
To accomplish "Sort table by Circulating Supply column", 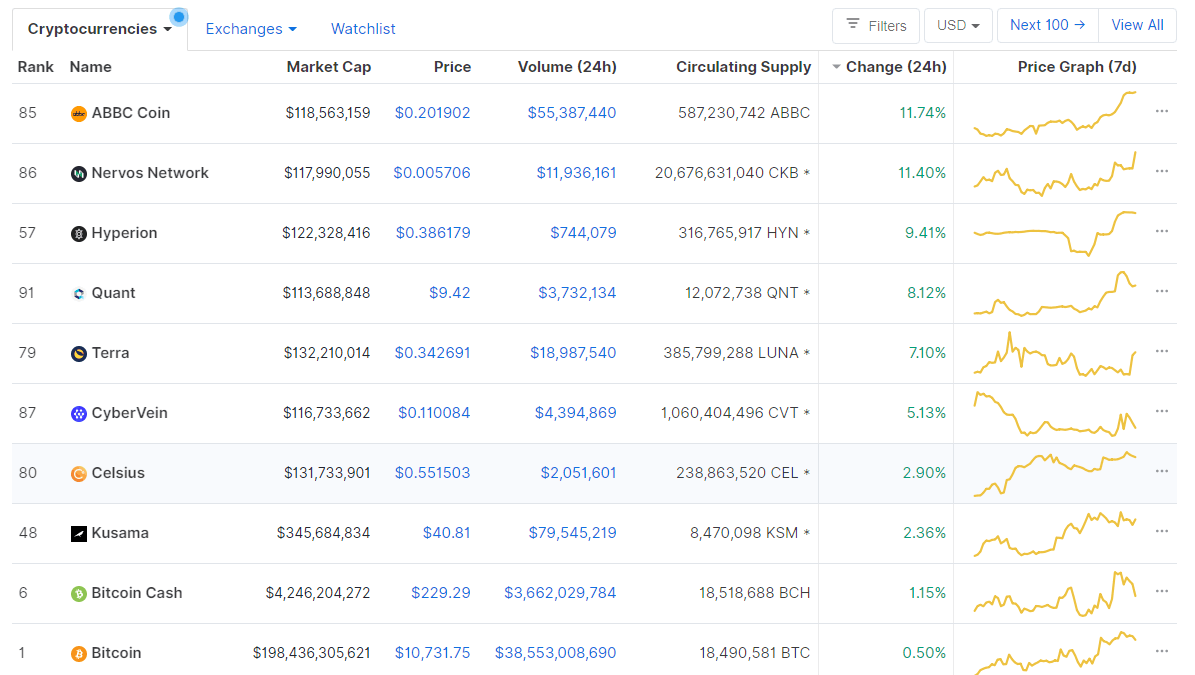I will 743,67.
